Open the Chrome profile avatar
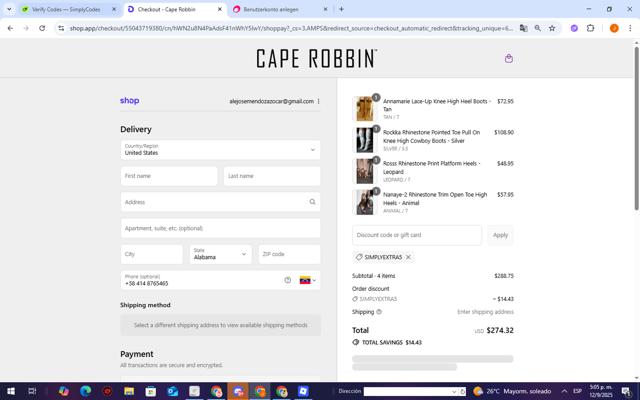The height and width of the screenshot is (400, 640). coord(614,28)
